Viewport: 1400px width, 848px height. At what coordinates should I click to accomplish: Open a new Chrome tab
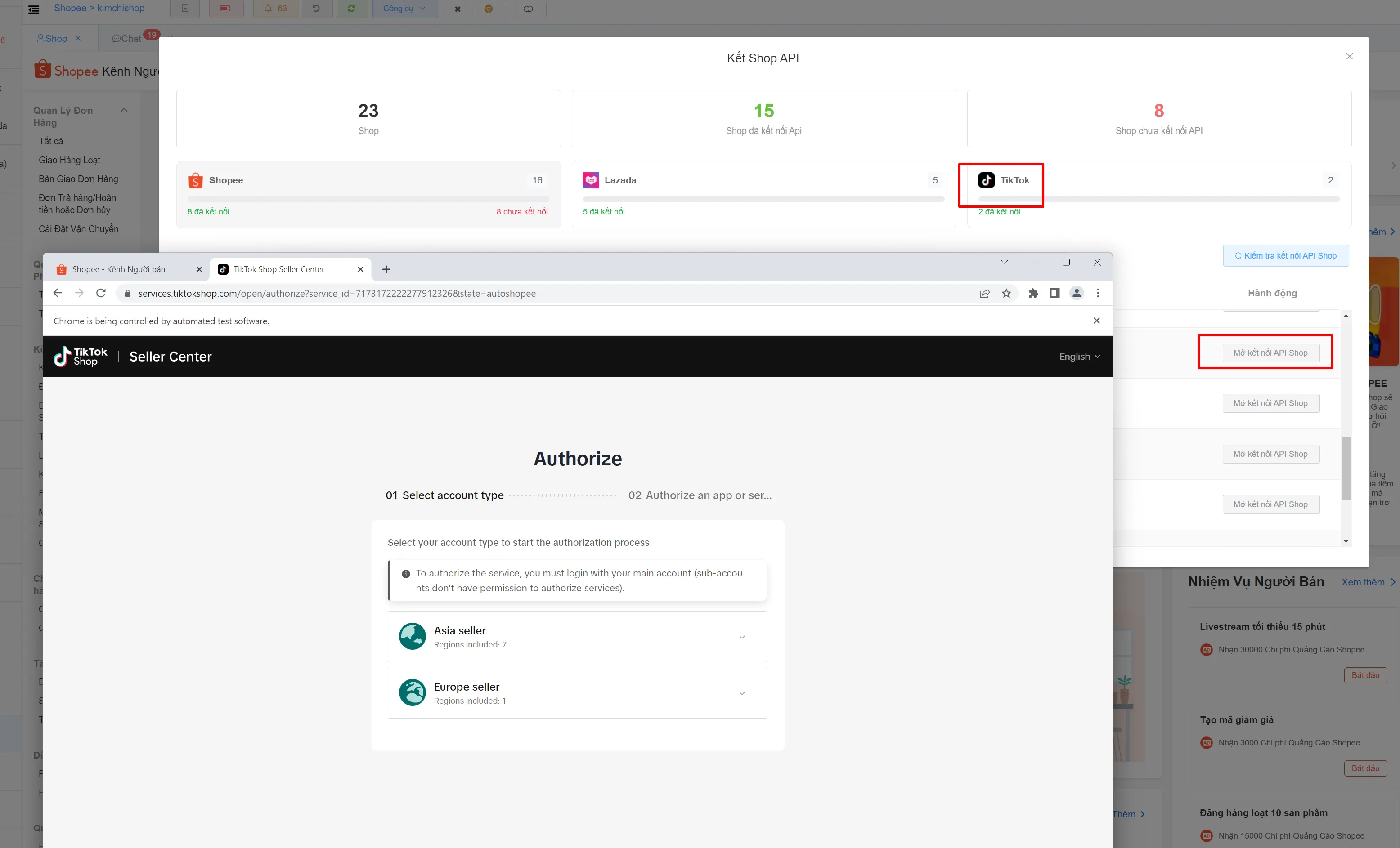[386, 269]
